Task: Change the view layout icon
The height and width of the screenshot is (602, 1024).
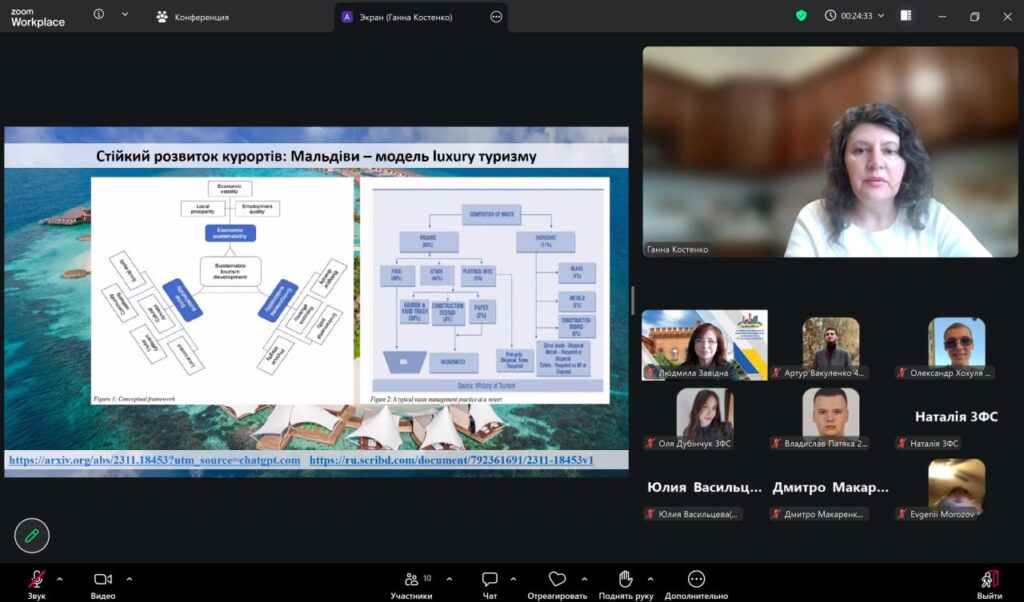Action: click(906, 16)
